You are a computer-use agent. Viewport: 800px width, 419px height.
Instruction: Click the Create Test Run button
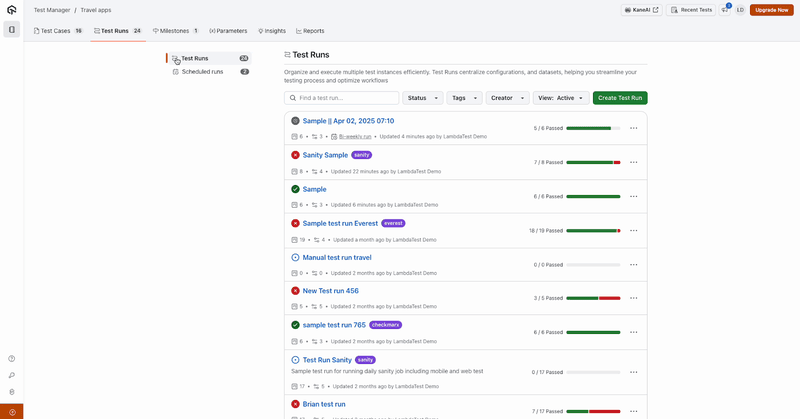click(620, 98)
